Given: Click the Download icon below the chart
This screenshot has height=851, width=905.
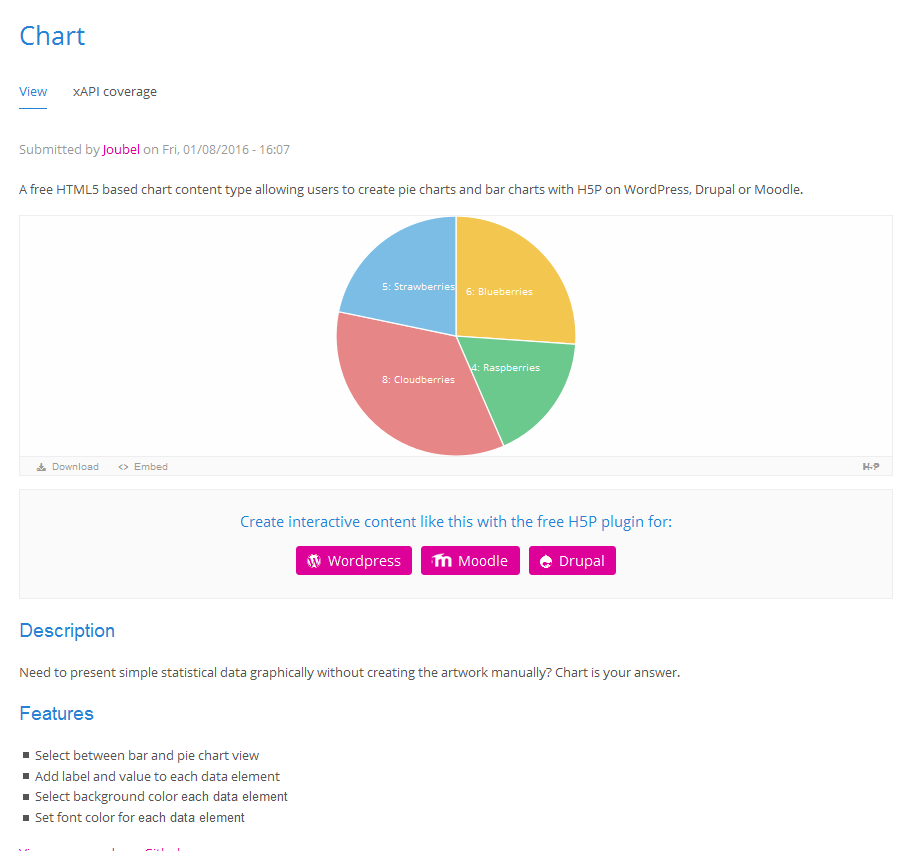Looking at the screenshot, I should (42, 467).
